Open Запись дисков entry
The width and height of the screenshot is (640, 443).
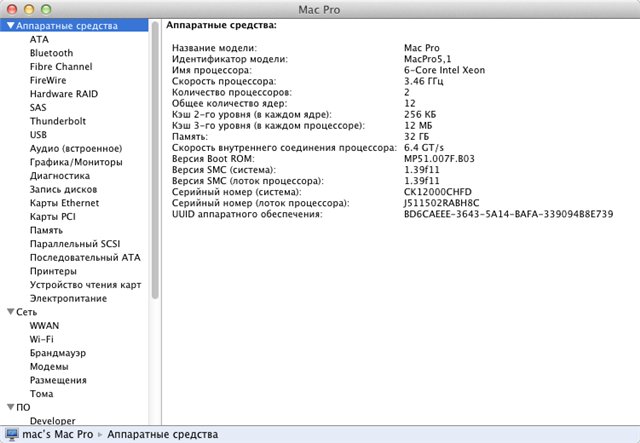tap(63, 189)
